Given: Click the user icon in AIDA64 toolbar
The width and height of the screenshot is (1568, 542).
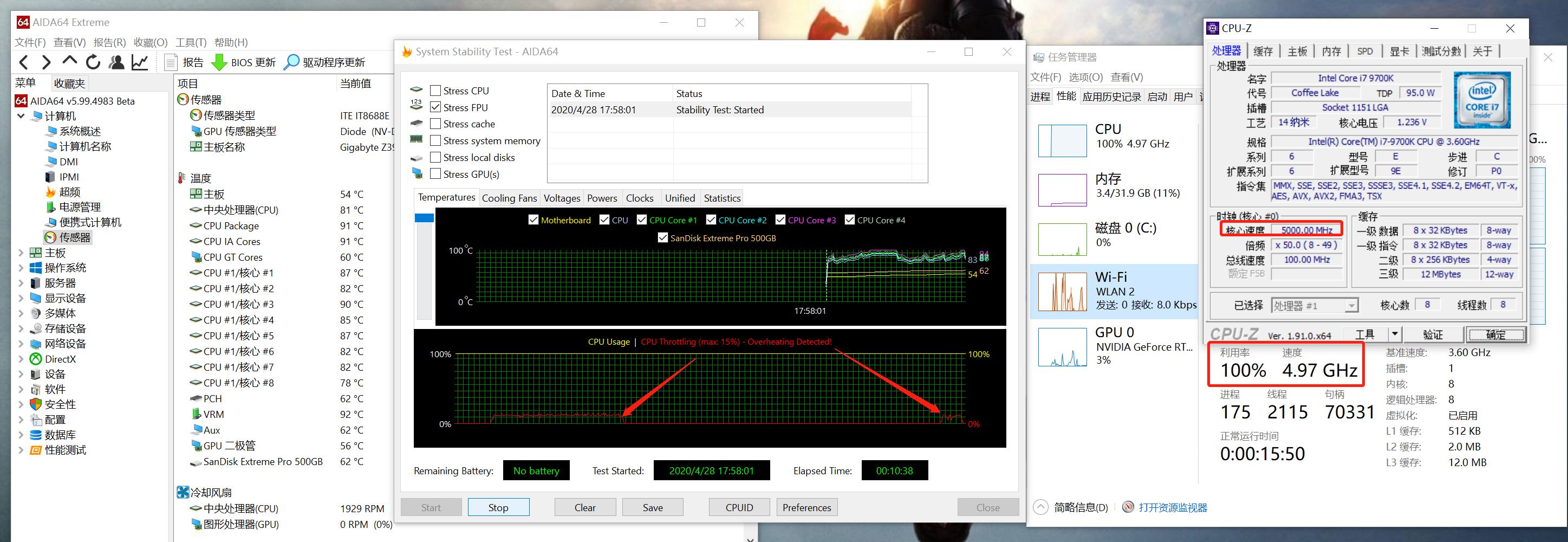Looking at the screenshot, I should click(x=116, y=62).
